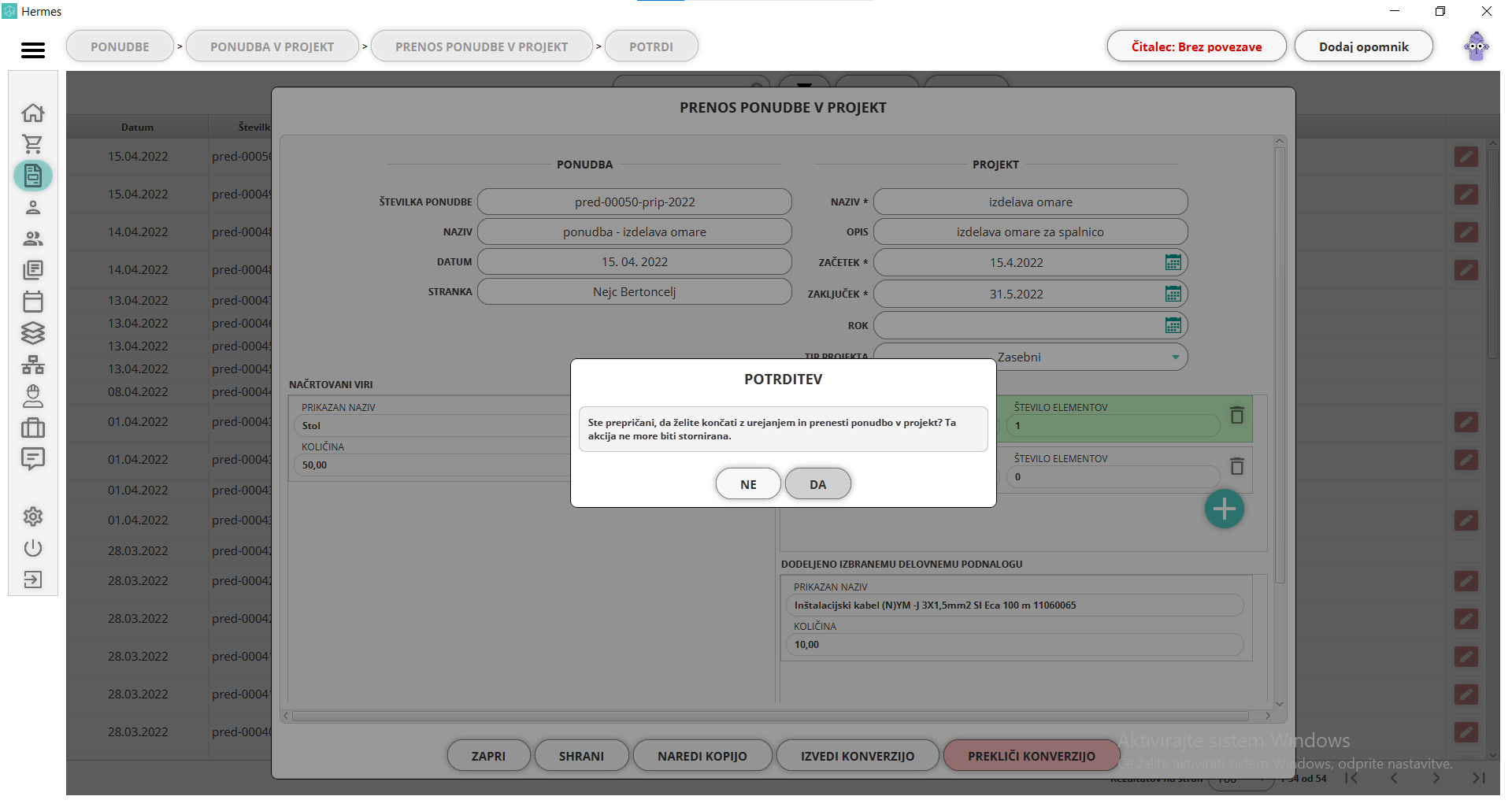The height and width of the screenshot is (811, 1512).
Task: Go to next page arrow
Action: tap(1436, 778)
